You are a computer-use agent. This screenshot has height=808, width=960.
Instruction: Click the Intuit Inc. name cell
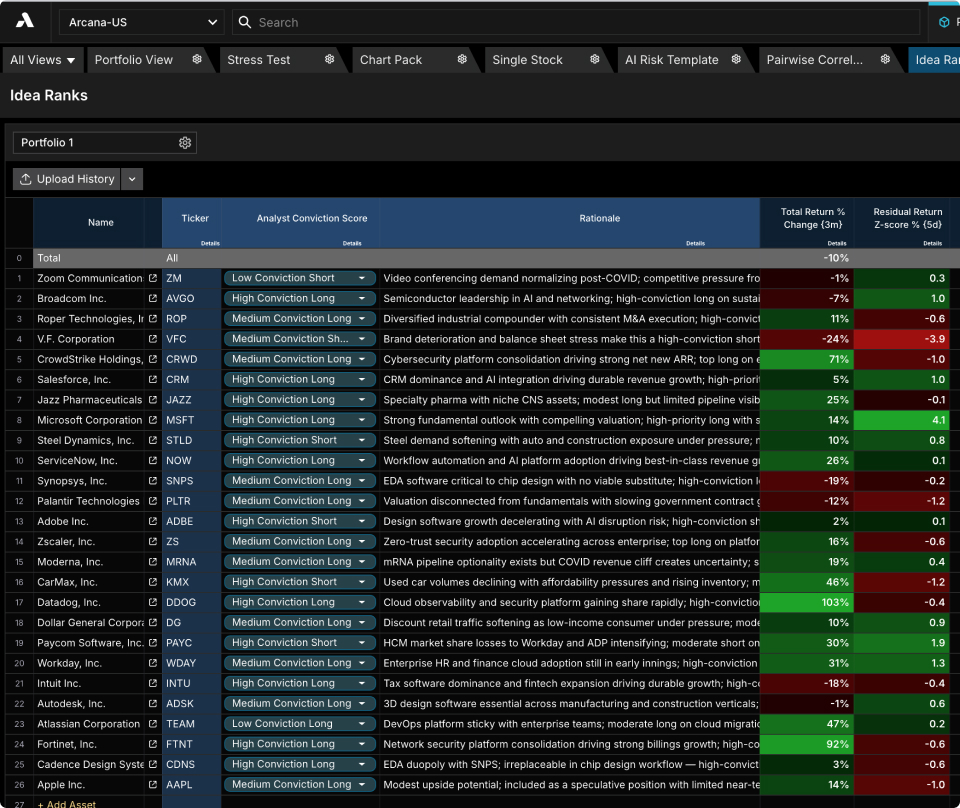tap(89, 683)
